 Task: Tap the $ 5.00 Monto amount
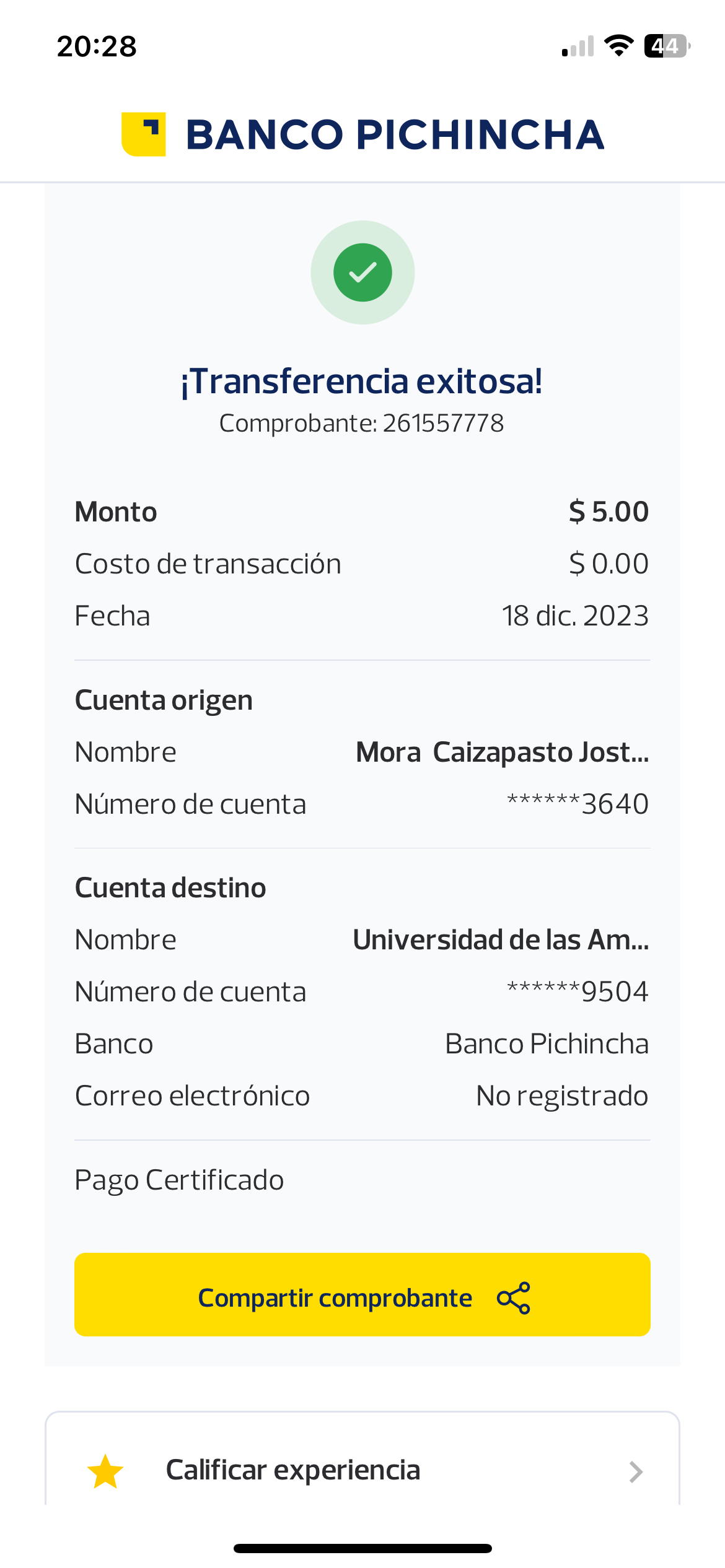tap(609, 512)
